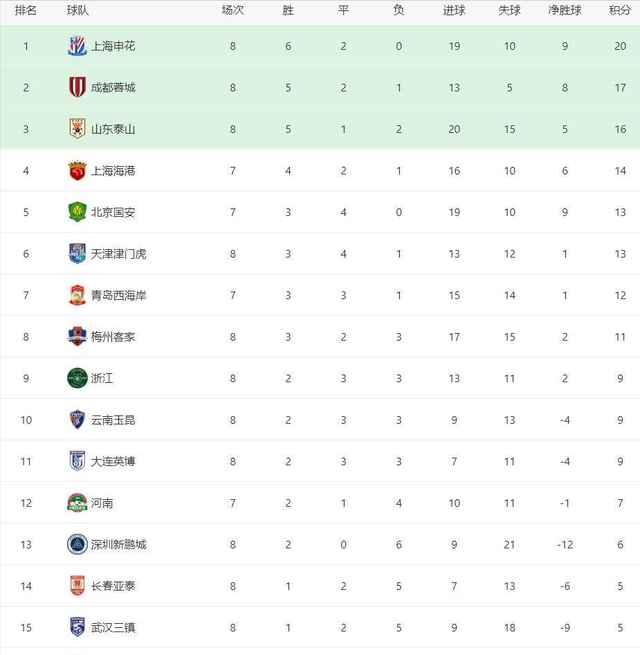The width and height of the screenshot is (640, 655).
Task: Click the 进球 goals-for column header
Action: point(454,10)
